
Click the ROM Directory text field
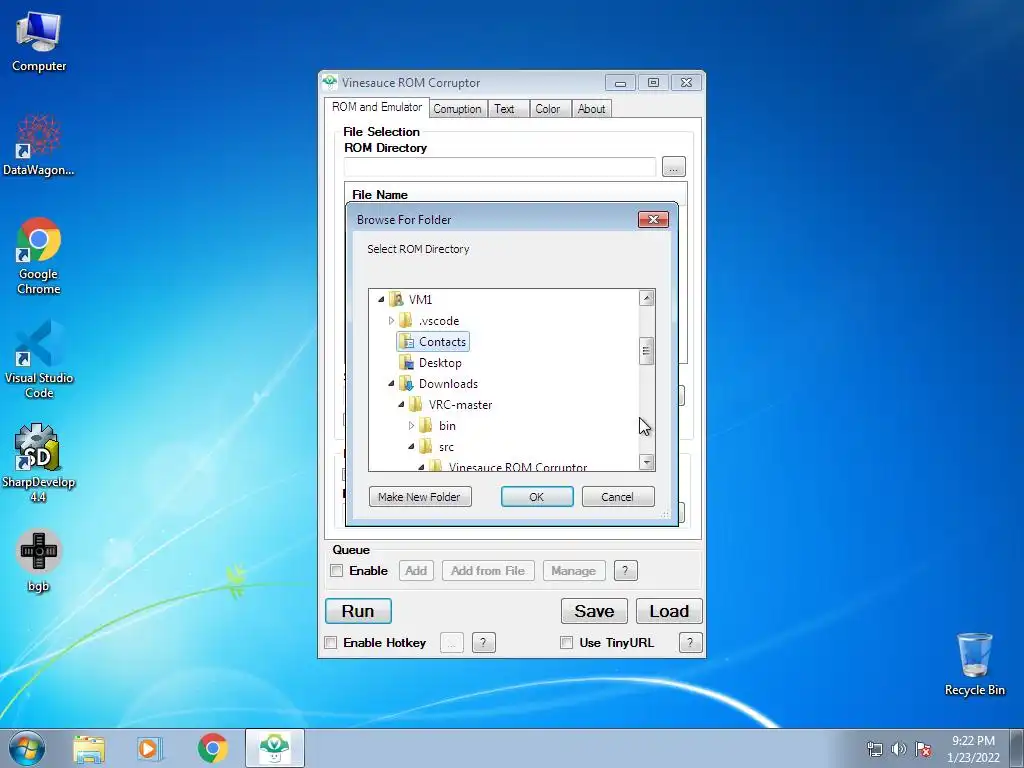click(x=500, y=167)
